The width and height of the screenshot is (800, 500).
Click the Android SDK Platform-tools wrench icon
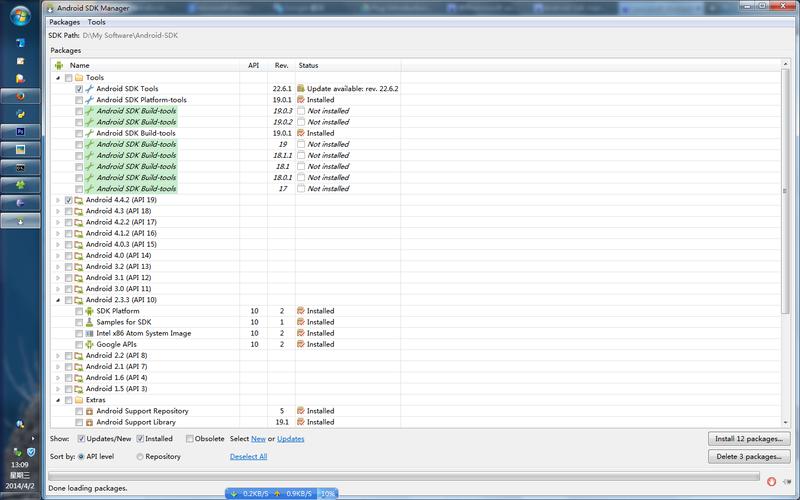pos(89,100)
